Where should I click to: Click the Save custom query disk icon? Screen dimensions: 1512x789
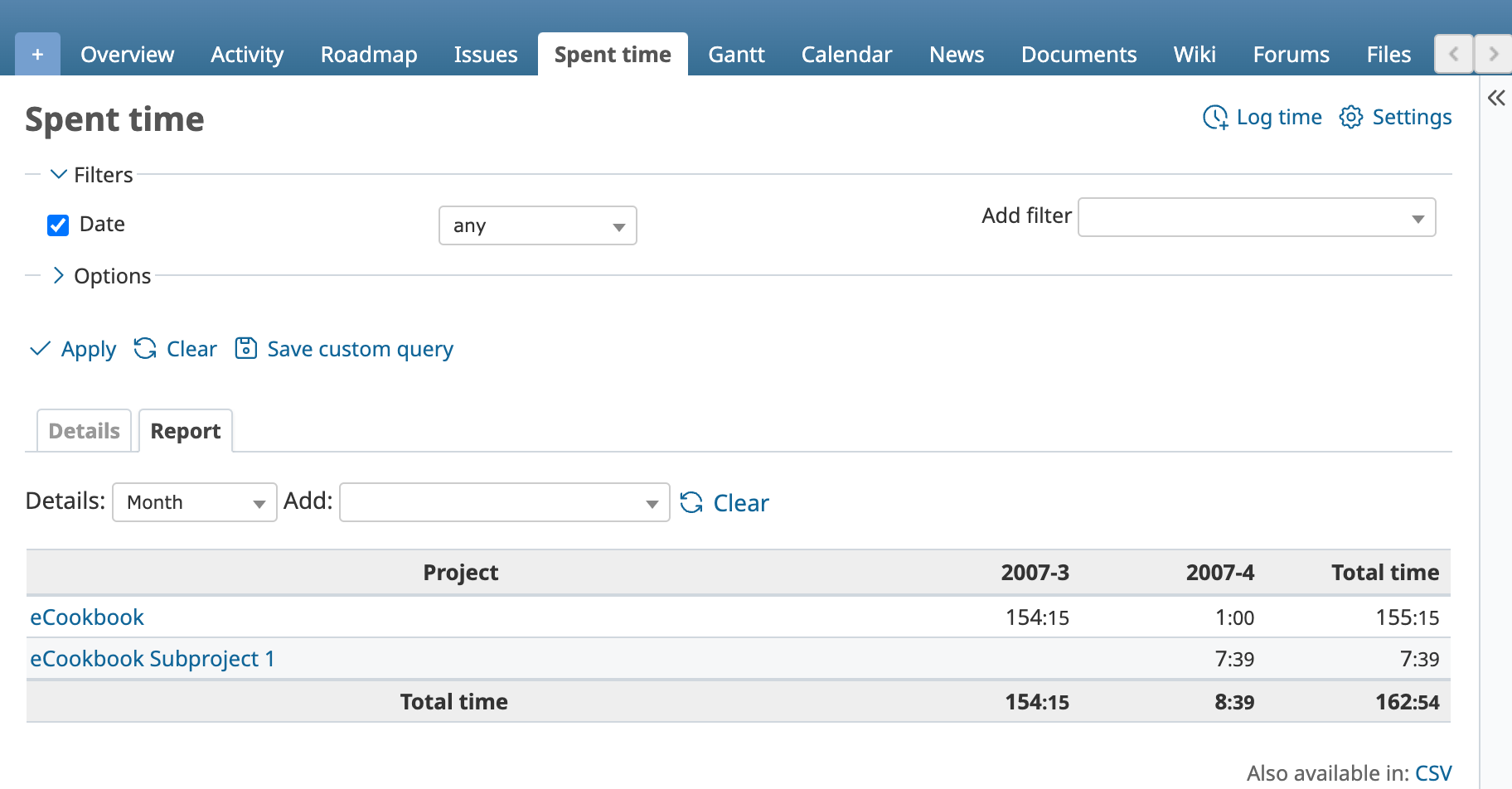click(246, 348)
